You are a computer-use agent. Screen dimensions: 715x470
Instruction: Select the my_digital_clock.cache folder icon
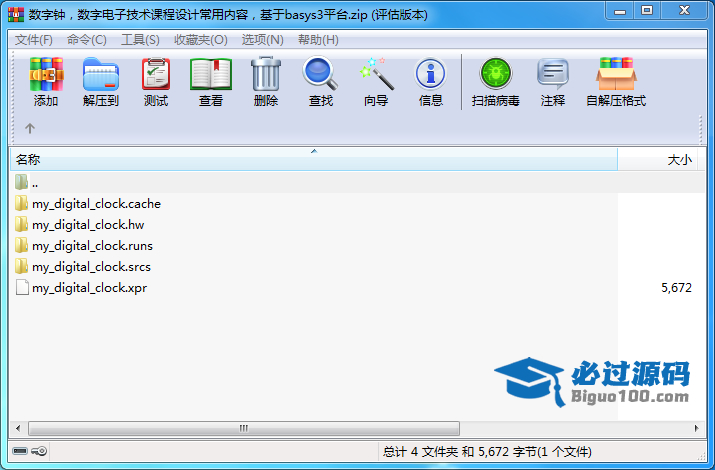[x=21, y=203]
